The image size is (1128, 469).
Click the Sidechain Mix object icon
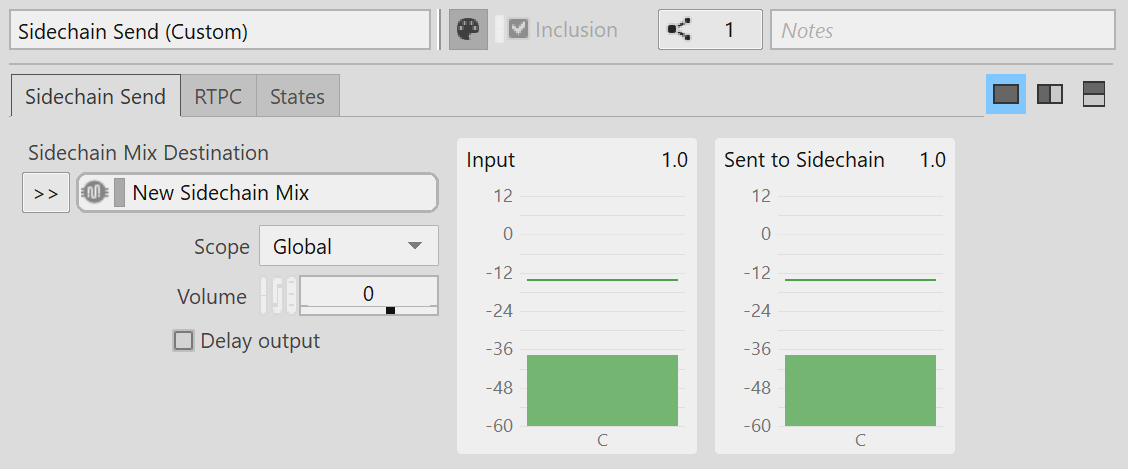[x=94, y=193]
